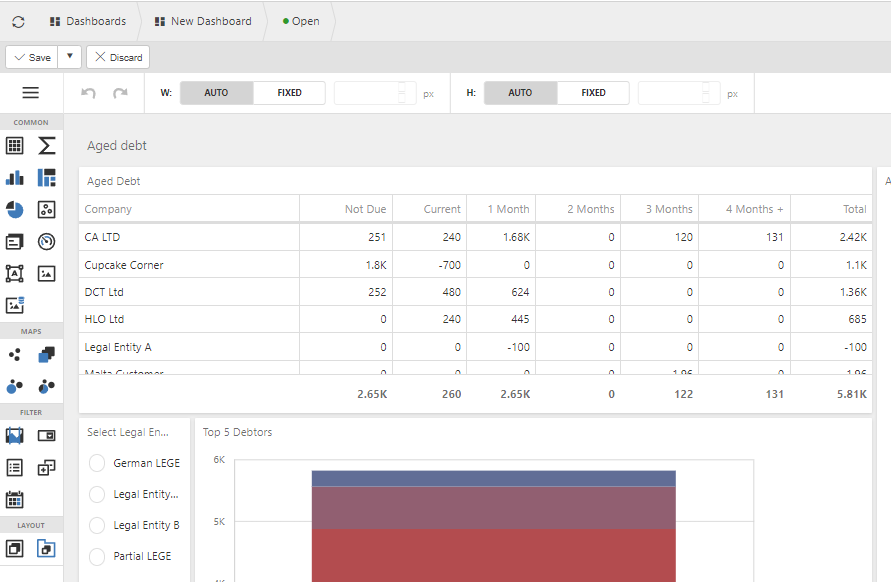Click the Discard button
891x582 pixels.
(x=118, y=57)
